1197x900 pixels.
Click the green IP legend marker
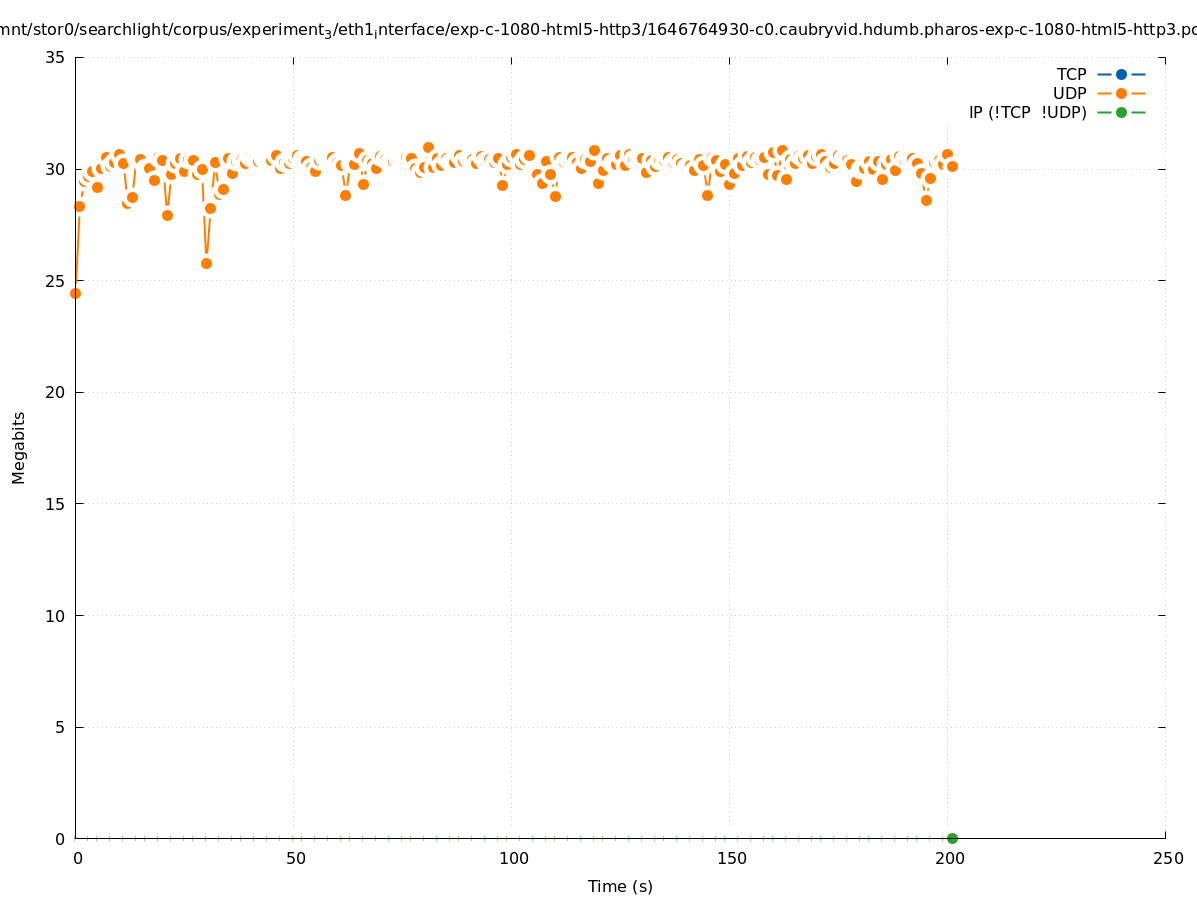1121,112
